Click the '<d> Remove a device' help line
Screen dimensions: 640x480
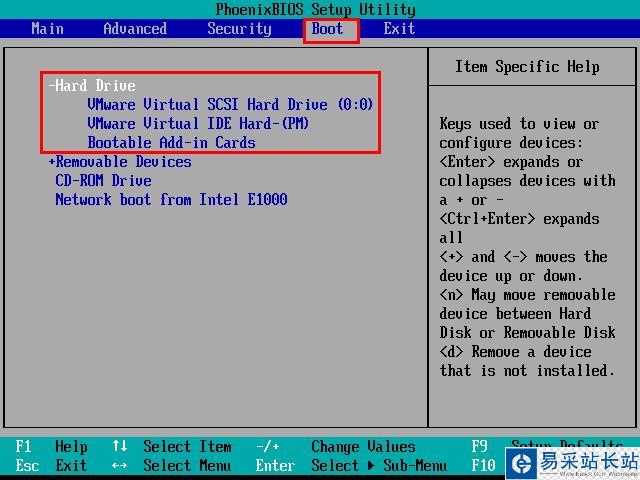(515, 351)
